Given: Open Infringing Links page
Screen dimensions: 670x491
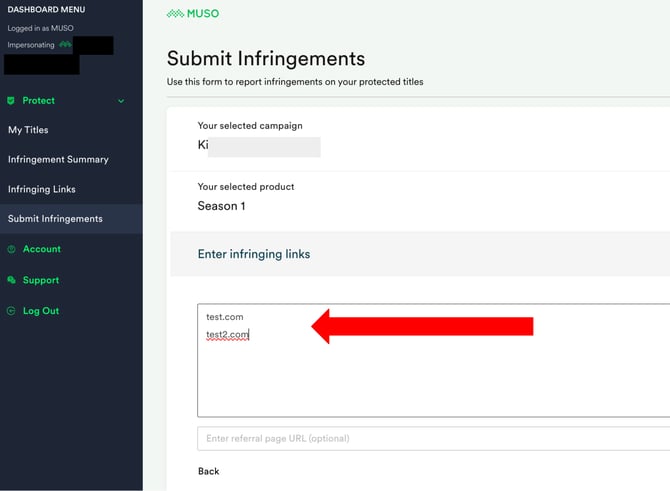Looking at the screenshot, I should [42, 189].
